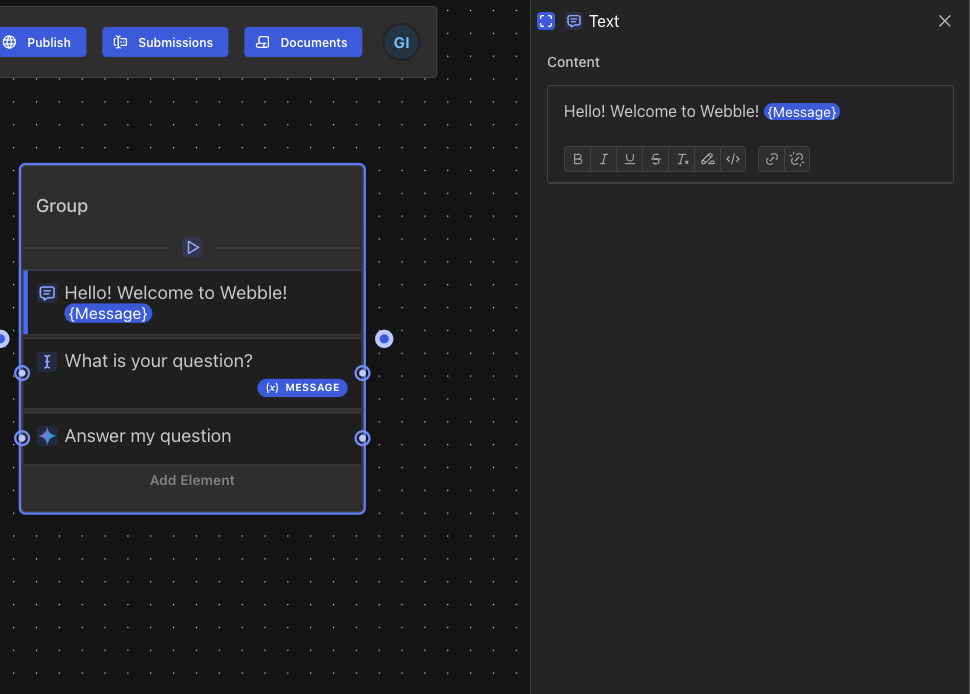Viewport: 970px width, 694px height.
Task: Toggle bold formatting in the text editor
Action: 578,159
